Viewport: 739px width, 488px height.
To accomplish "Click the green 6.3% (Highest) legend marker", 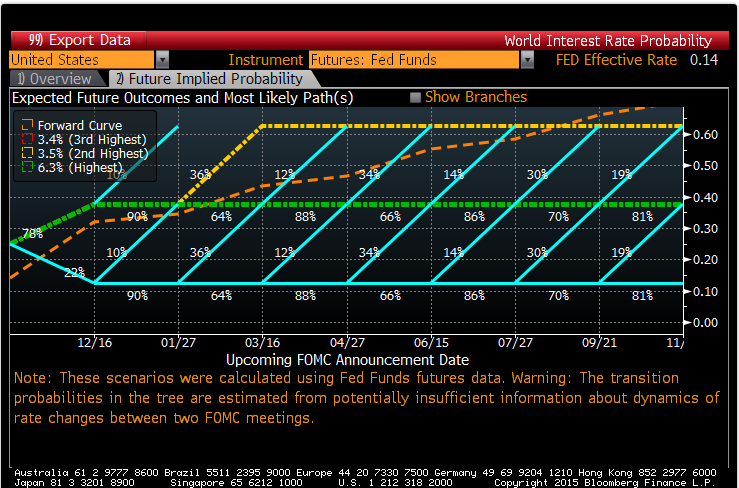I will pyautogui.click(x=27, y=167).
